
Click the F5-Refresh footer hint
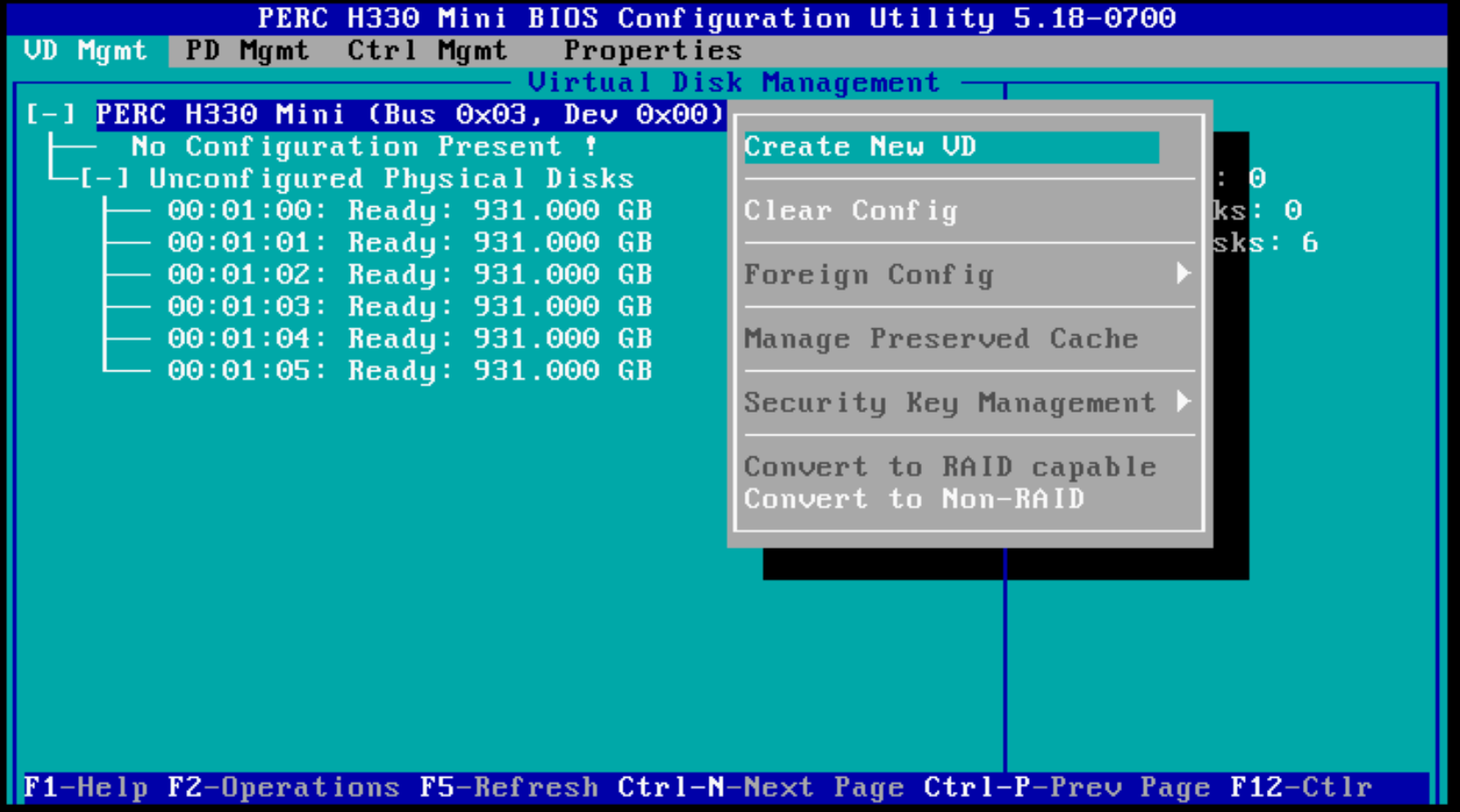[508, 787]
